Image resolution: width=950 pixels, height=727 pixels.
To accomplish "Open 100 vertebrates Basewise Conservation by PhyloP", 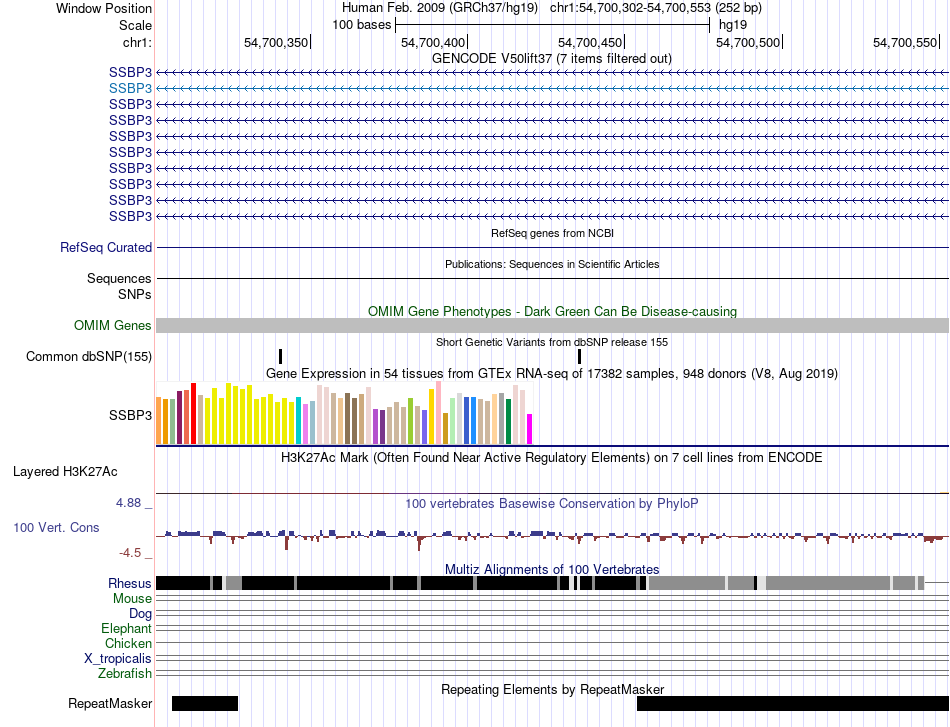I will click(552, 503).
